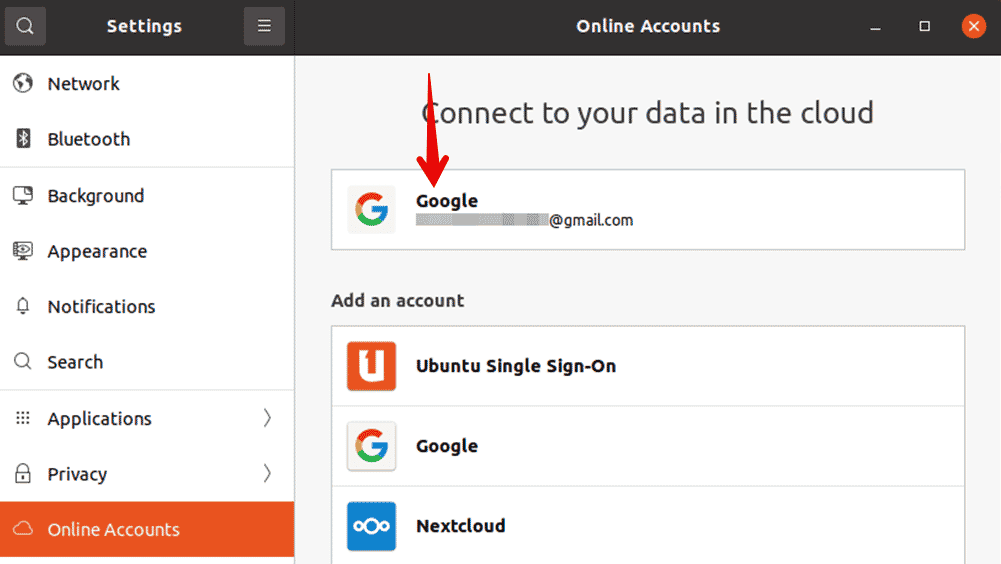Select the Online Accounts sidebar entry

[147, 529]
